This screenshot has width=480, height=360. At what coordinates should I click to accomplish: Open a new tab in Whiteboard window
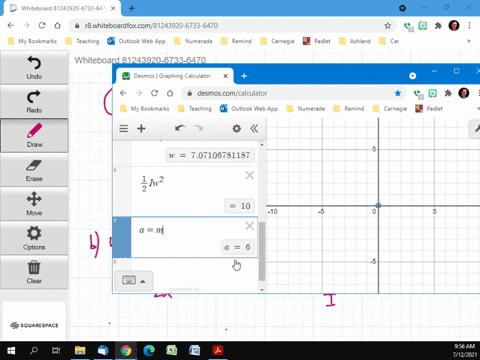[132, 8]
